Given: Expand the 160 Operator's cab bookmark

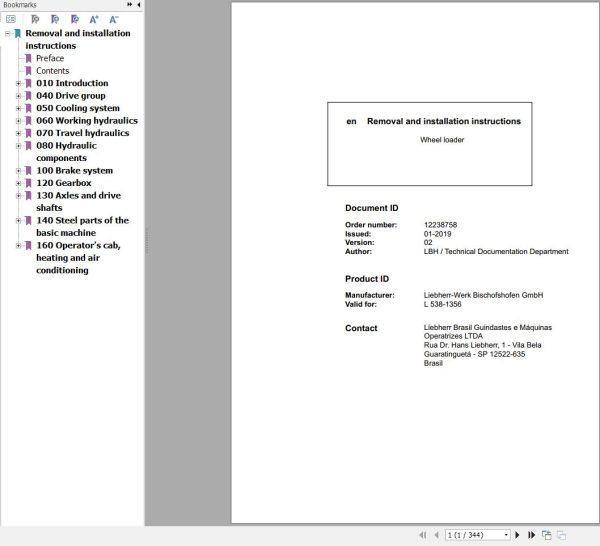Looking at the screenshot, I should [18, 245].
